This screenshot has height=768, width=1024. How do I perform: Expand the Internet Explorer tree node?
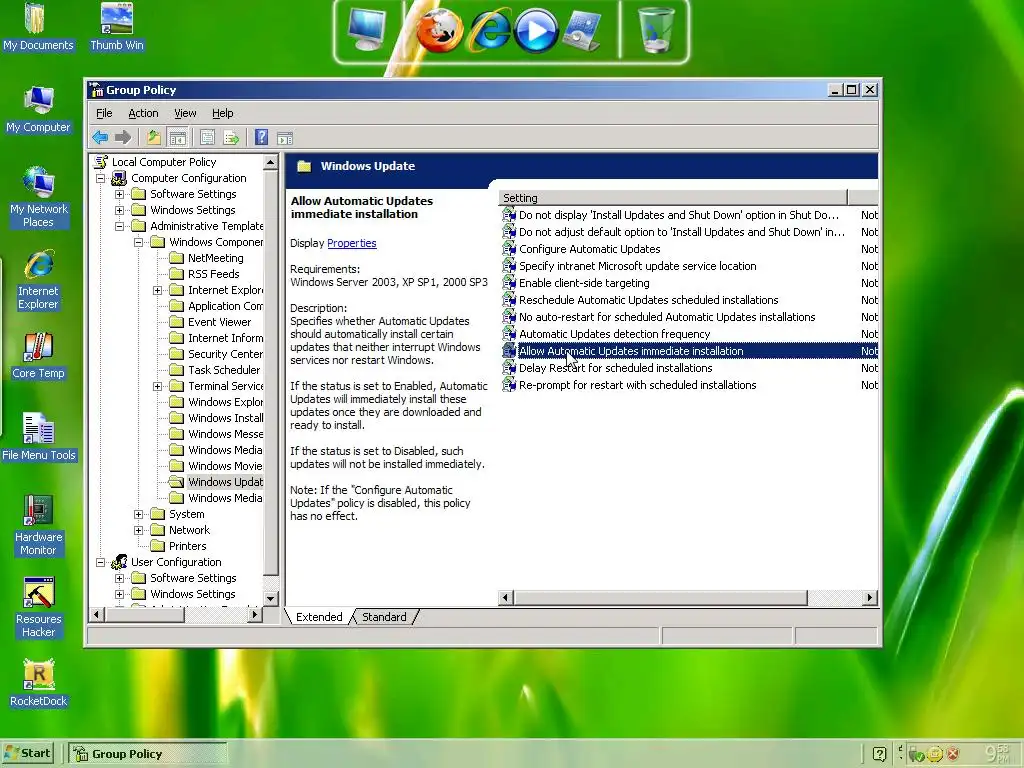(x=157, y=290)
